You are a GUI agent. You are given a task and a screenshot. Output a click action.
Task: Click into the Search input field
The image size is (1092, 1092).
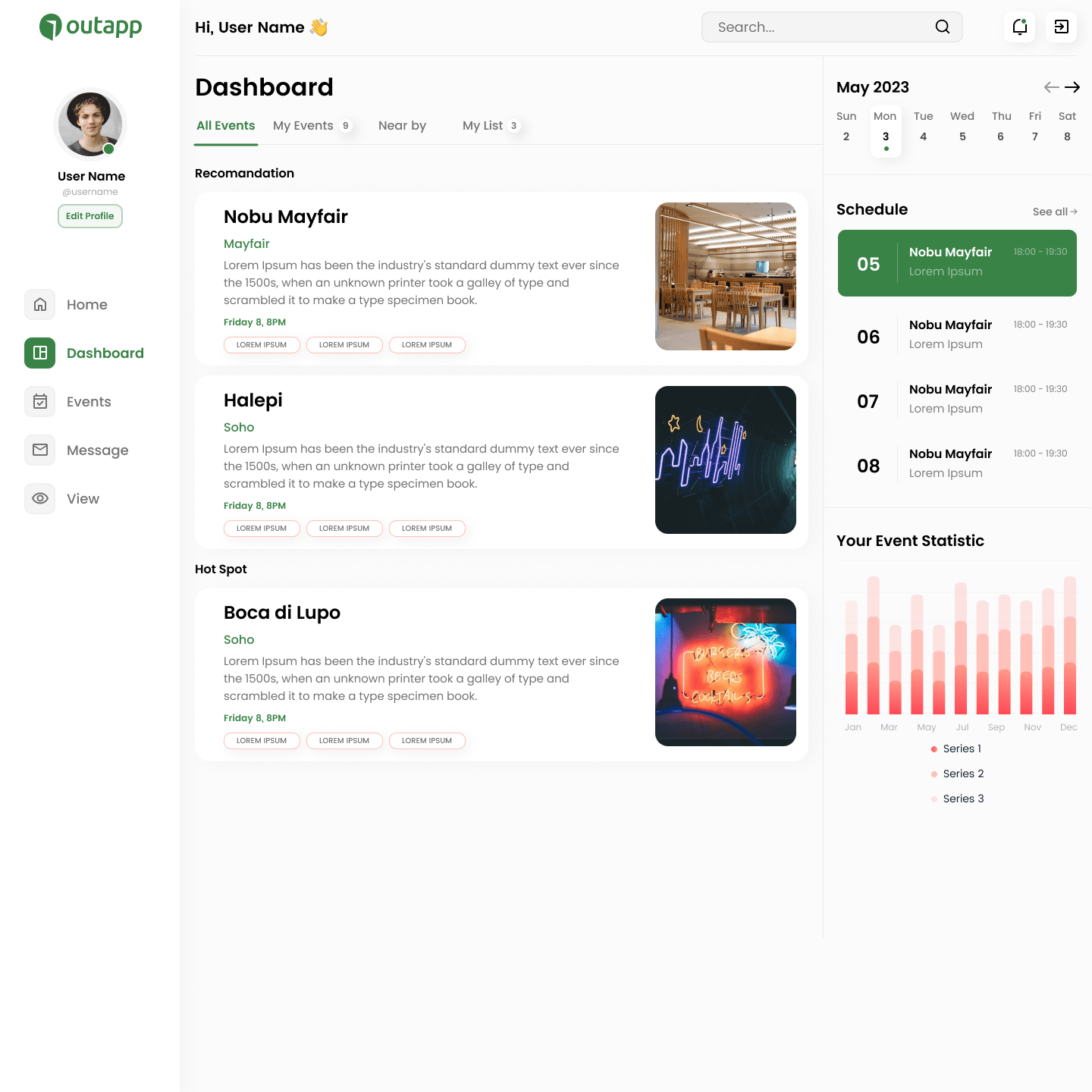(819, 27)
